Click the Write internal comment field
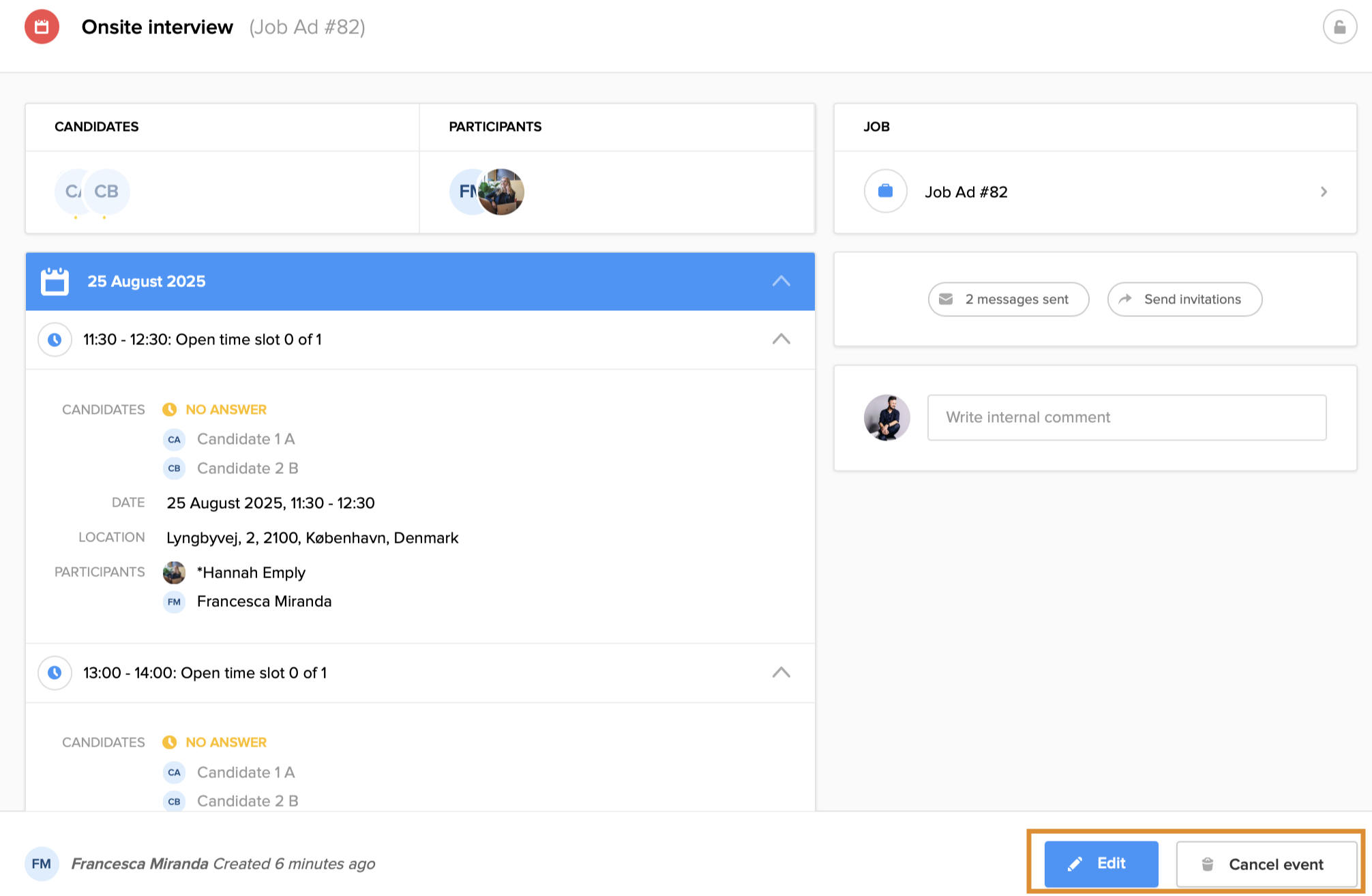1372x896 pixels. (x=1126, y=417)
